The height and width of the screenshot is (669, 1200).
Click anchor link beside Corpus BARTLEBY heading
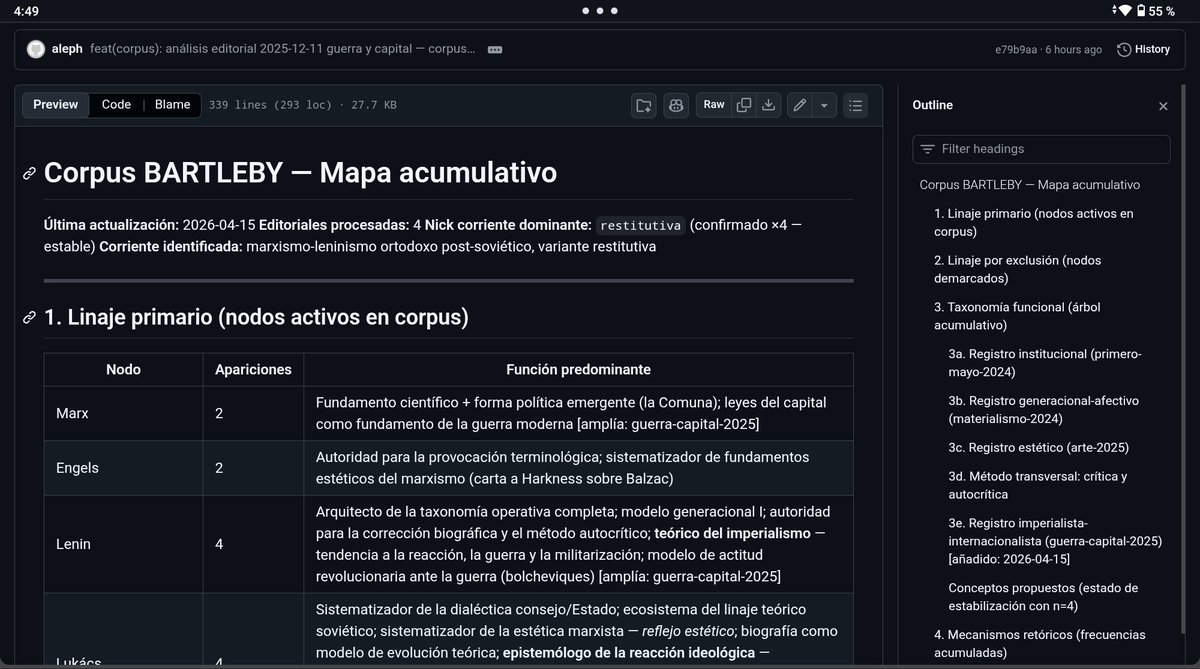pyautogui.click(x=30, y=173)
